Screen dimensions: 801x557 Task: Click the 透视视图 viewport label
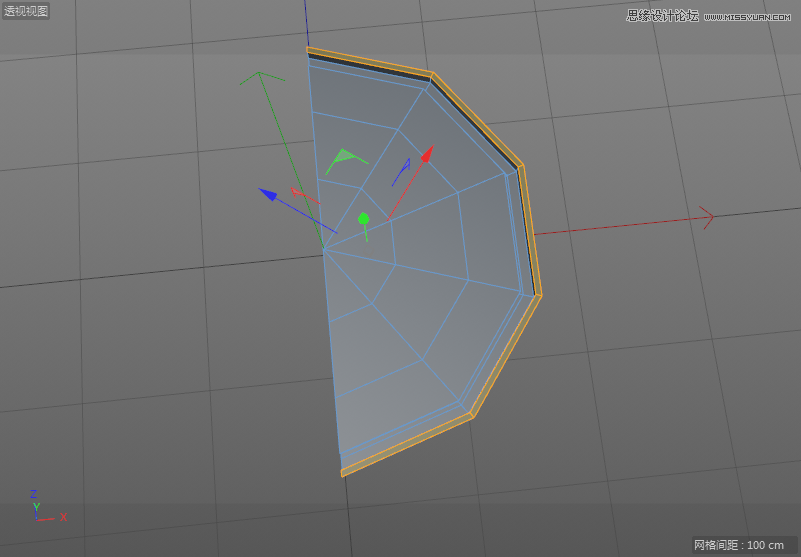click(x=26, y=10)
